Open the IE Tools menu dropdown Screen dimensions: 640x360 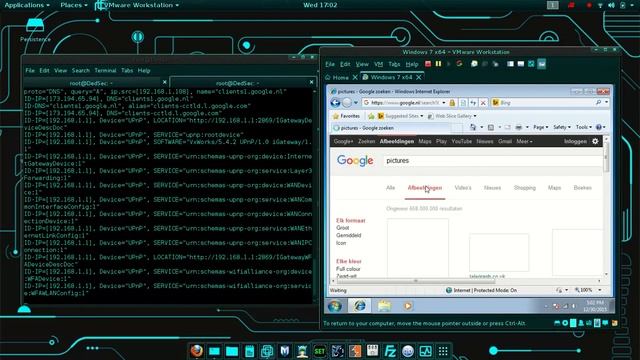[x=584, y=127]
